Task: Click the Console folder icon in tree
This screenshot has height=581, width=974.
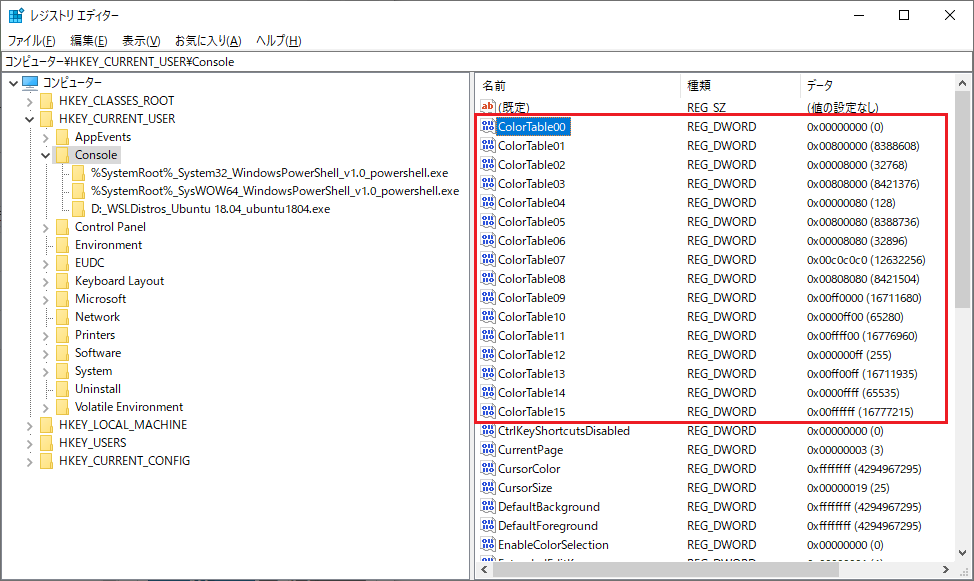Action: [63, 155]
